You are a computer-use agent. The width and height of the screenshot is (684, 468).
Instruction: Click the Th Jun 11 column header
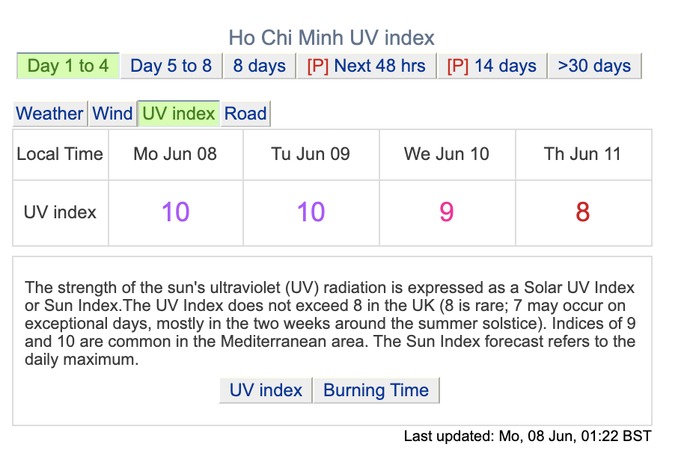583,154
